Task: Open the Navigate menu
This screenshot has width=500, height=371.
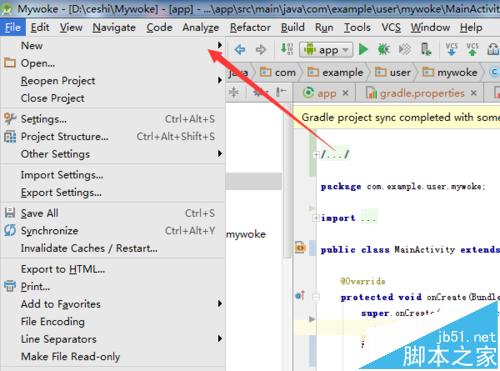Action: pyautogui.click(x=114, y=27)
